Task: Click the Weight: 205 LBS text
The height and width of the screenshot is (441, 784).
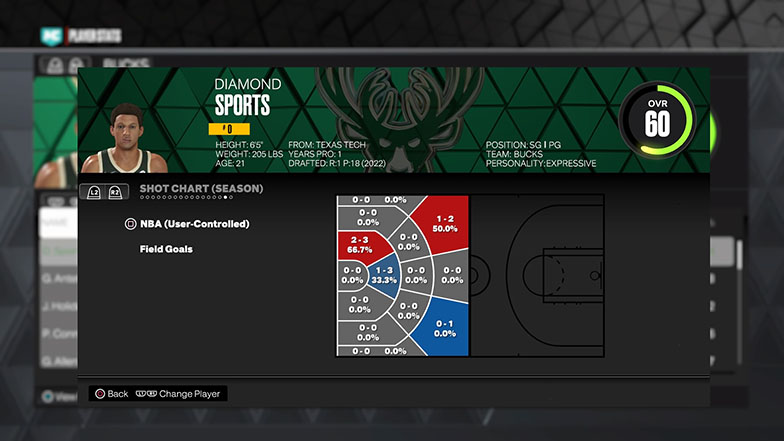Action: tap(249, 154)
